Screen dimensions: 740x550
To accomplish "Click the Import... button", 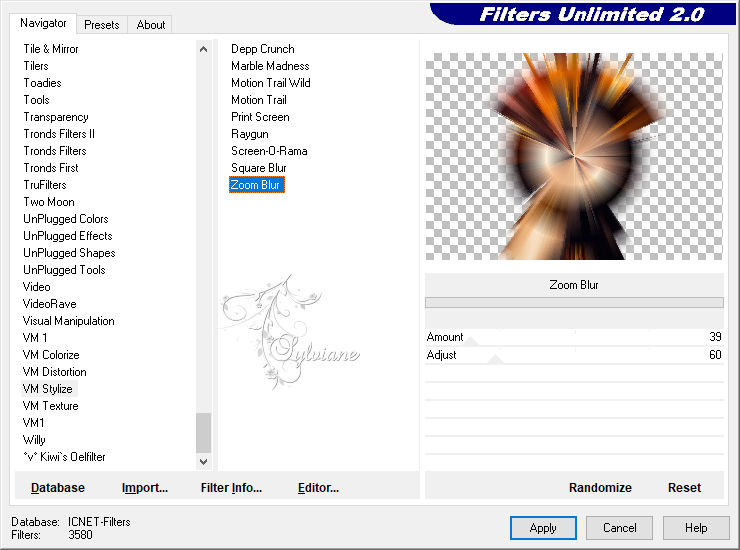I will coord(145,488).
